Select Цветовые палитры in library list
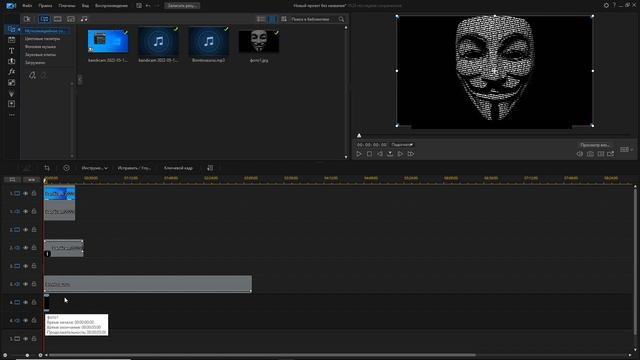640x360 pixels. 42,39
